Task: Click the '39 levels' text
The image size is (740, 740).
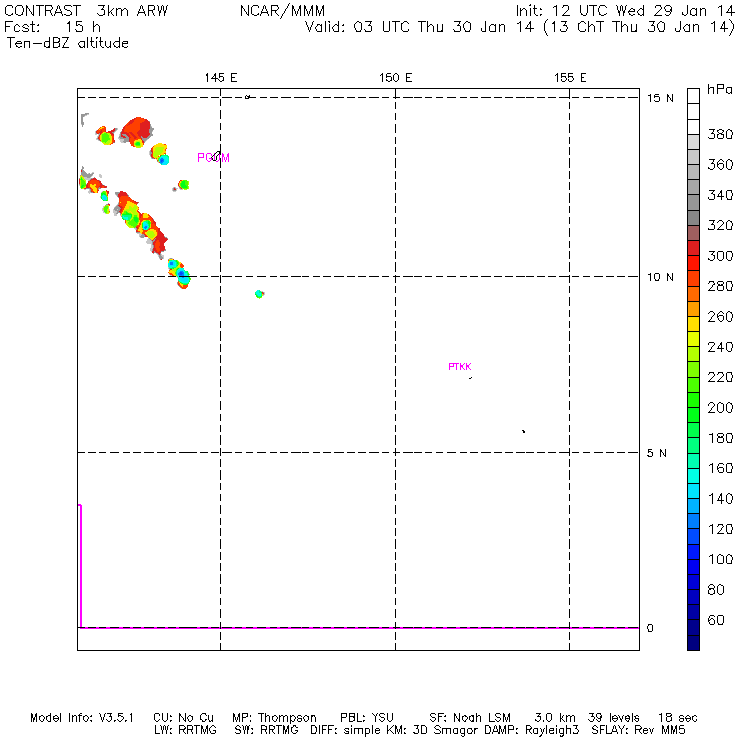Action: point(614,718)
